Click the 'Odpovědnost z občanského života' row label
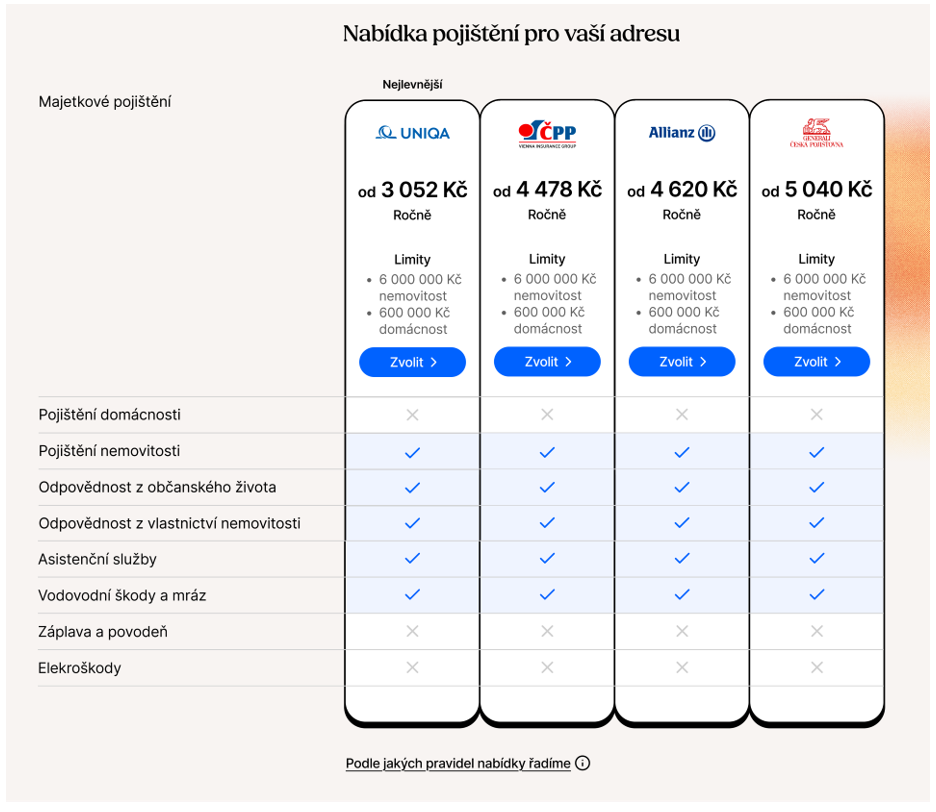The width and height of the screenshot is (936, 812). (157, 488)
